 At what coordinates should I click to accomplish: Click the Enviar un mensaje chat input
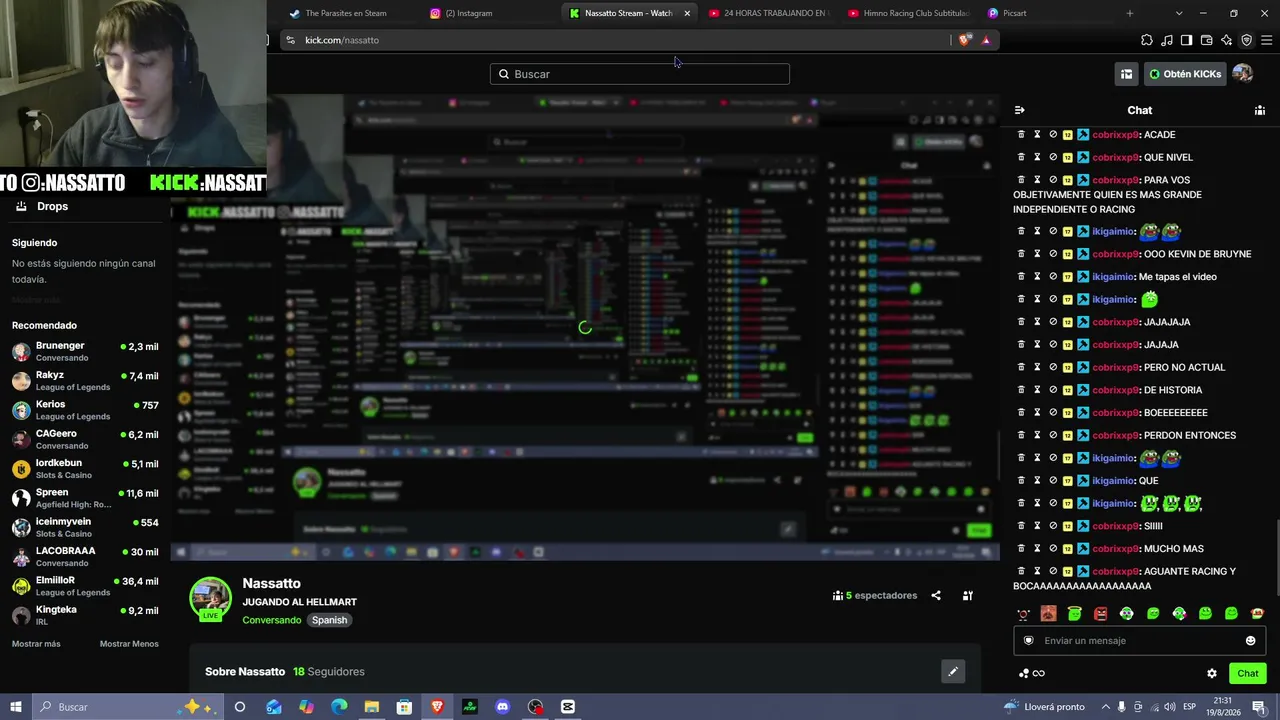click(1140, 641)
